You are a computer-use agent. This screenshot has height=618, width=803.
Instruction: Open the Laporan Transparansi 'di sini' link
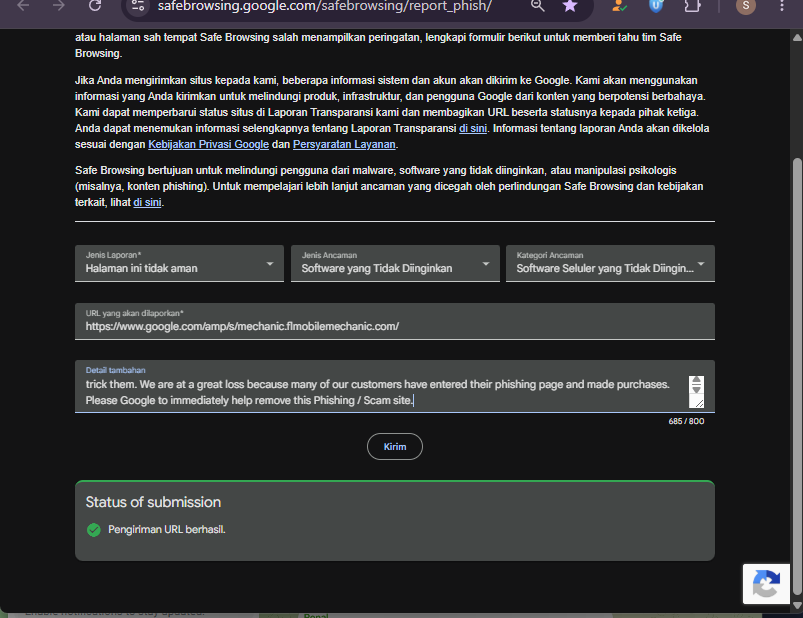(473, 129)
